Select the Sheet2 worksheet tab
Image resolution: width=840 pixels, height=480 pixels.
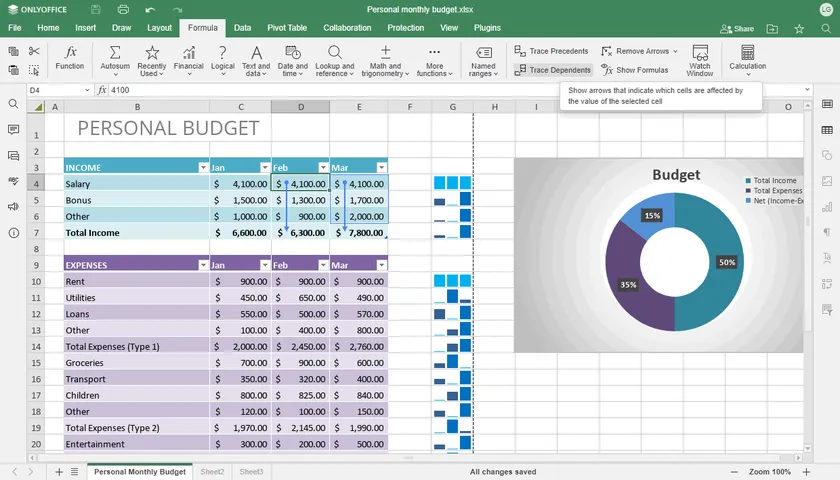(x=212, y=471)
